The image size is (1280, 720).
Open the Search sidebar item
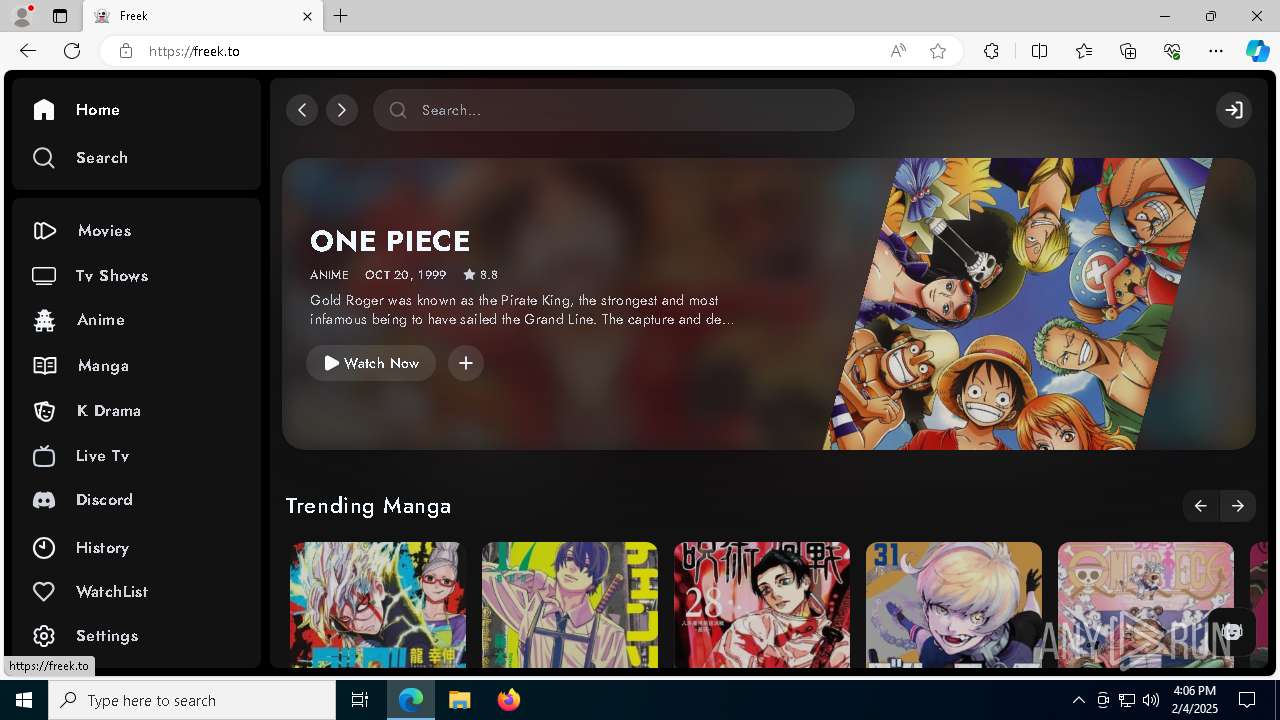(80, 158)
